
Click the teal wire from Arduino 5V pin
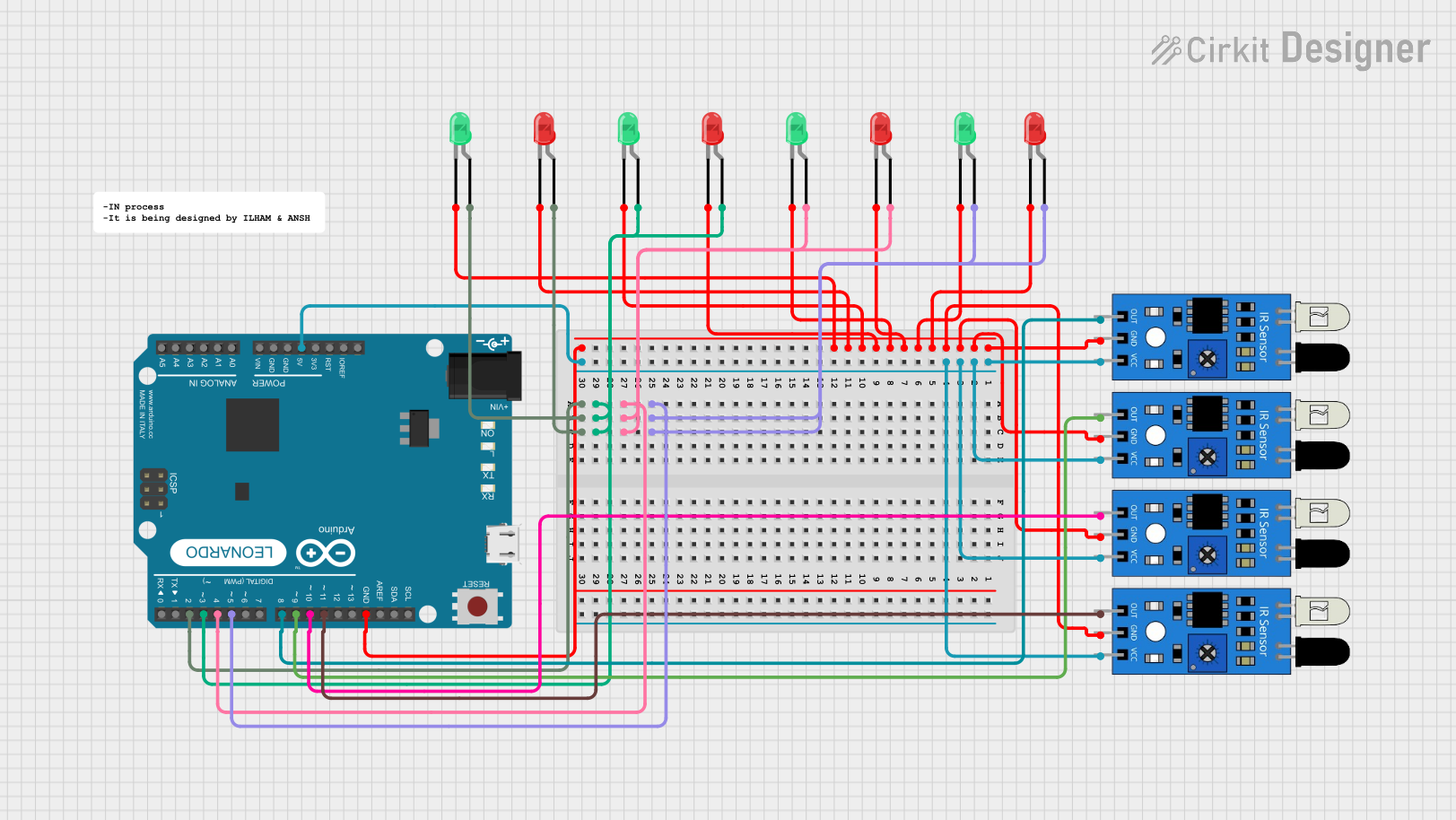(x=435, y=306)
